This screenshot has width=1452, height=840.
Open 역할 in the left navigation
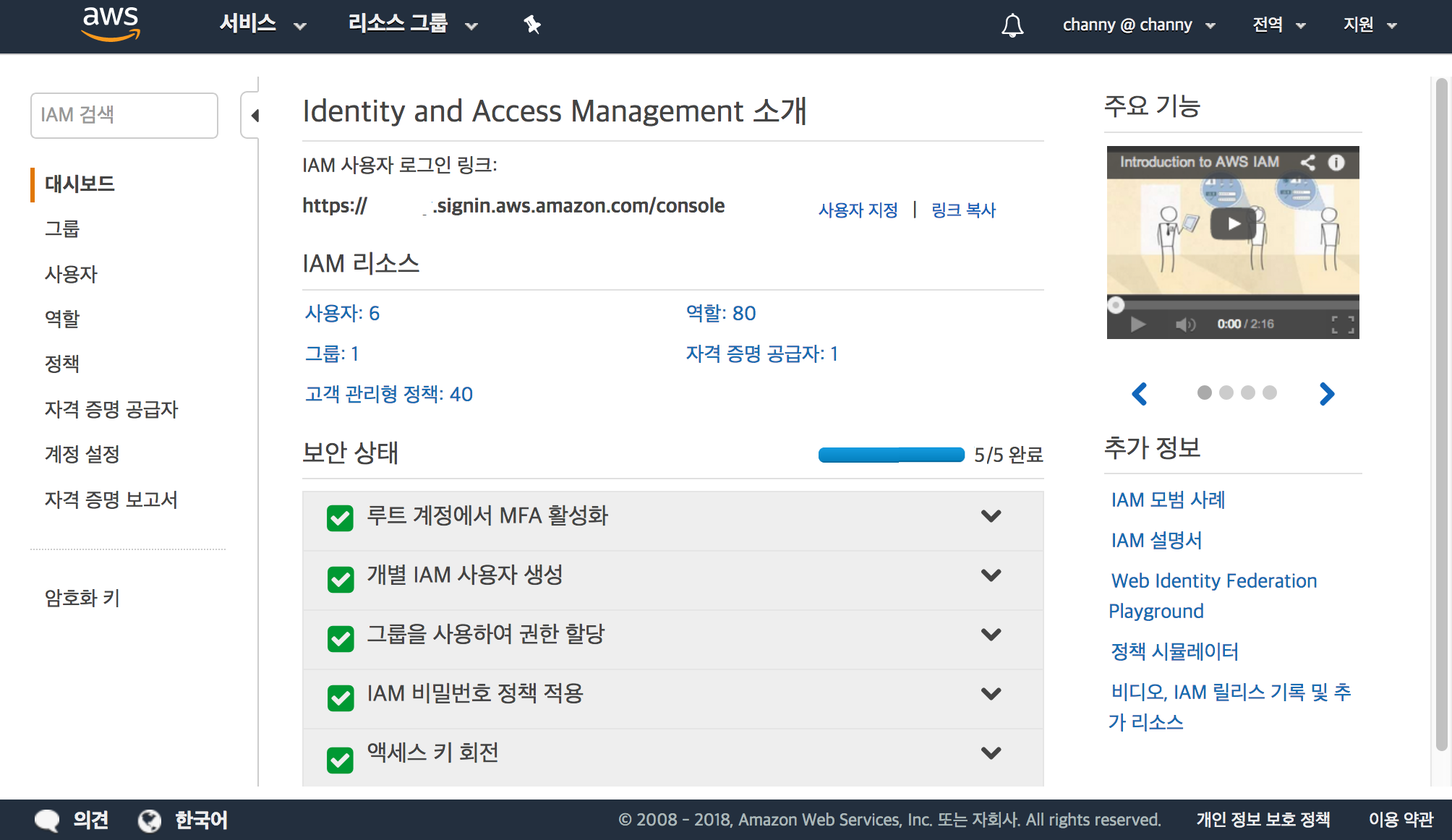(62, 319)
